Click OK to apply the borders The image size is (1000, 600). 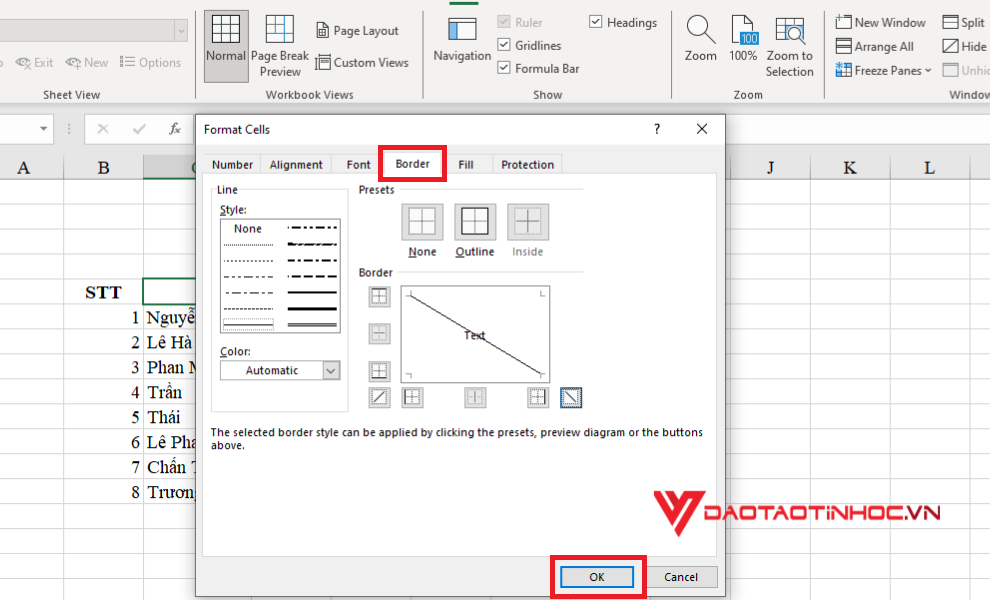tap(596, 576)
